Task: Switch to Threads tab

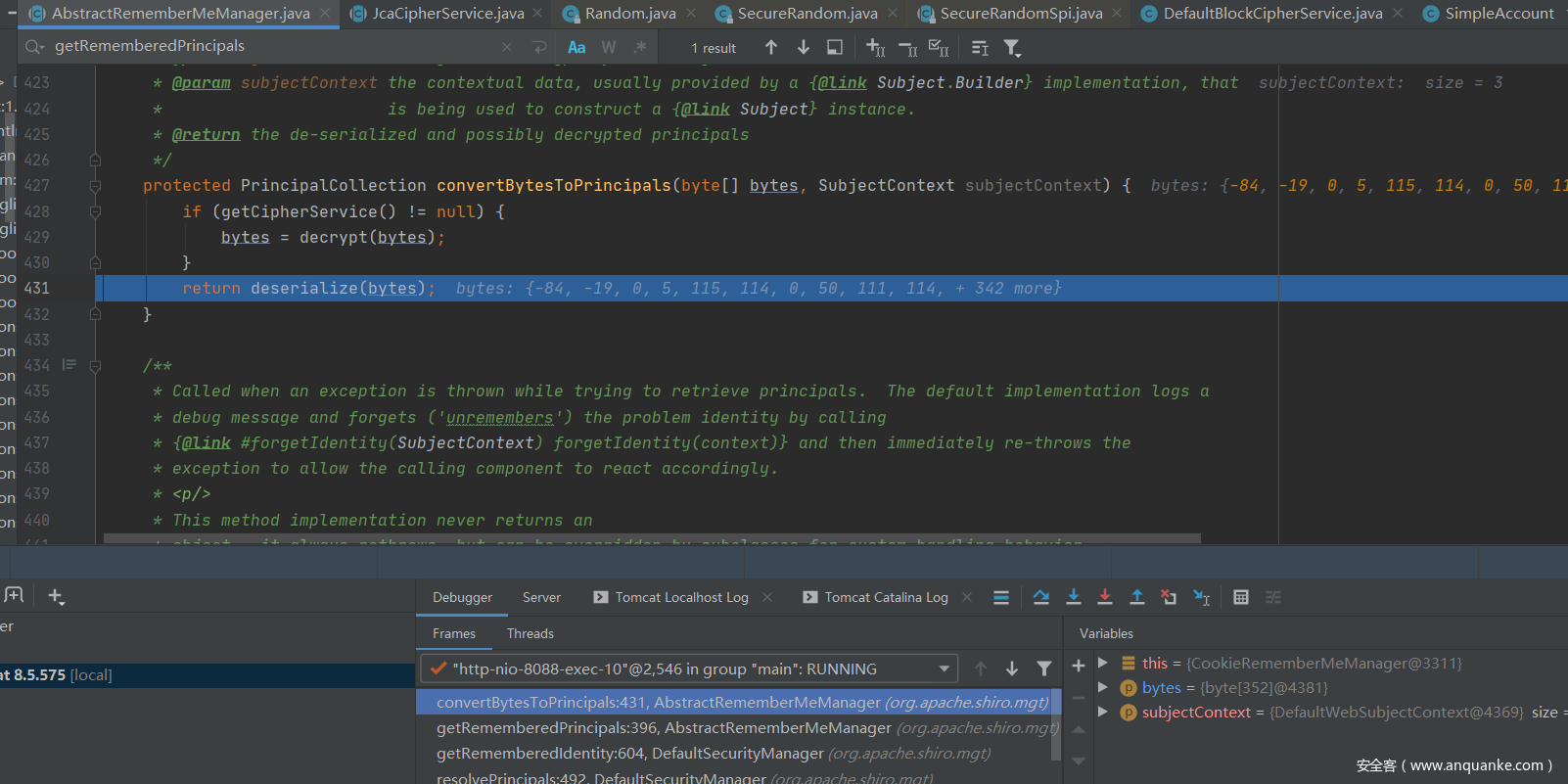Action: click(530, 634)
